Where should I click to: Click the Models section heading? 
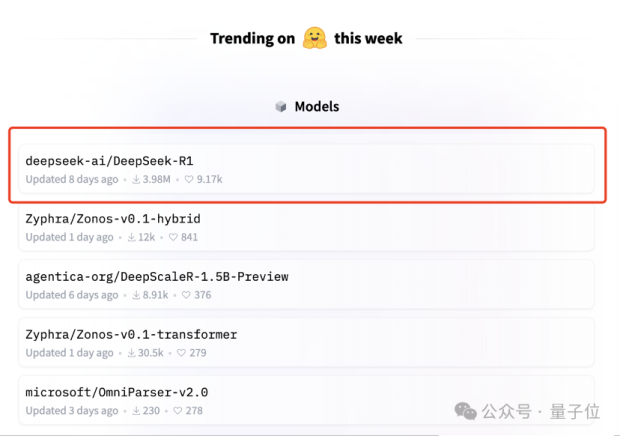[316, 107]
